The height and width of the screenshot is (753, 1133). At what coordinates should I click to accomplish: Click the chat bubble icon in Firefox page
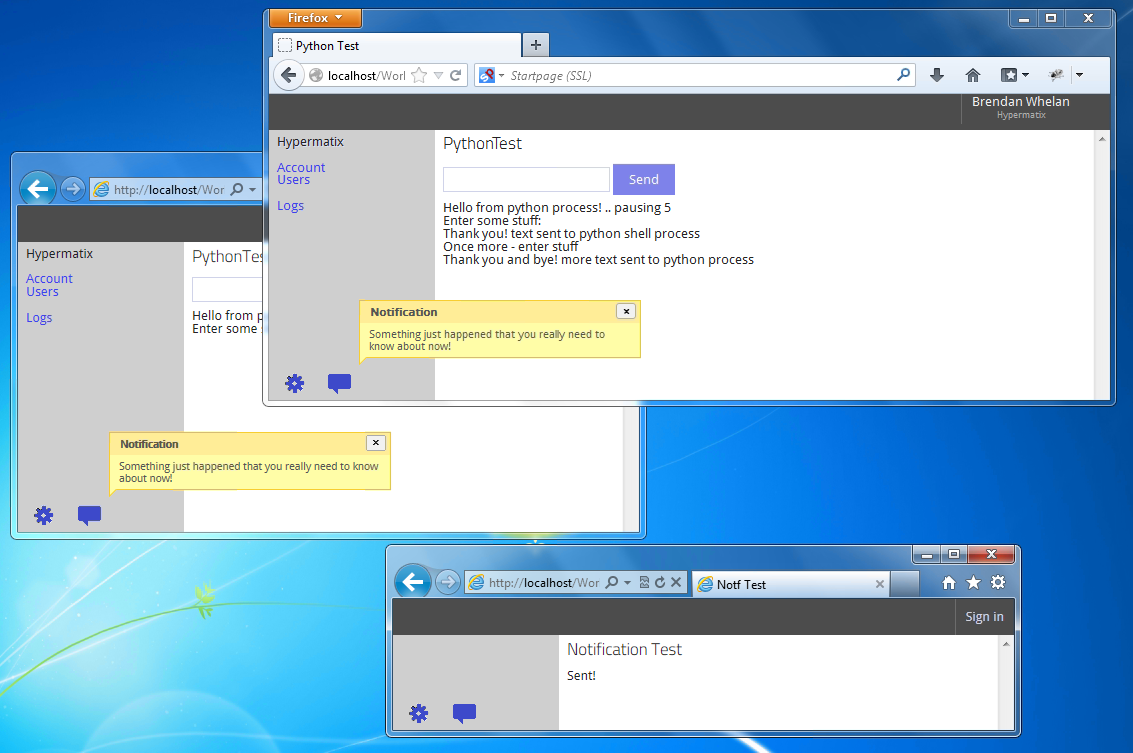pos(339,383)
